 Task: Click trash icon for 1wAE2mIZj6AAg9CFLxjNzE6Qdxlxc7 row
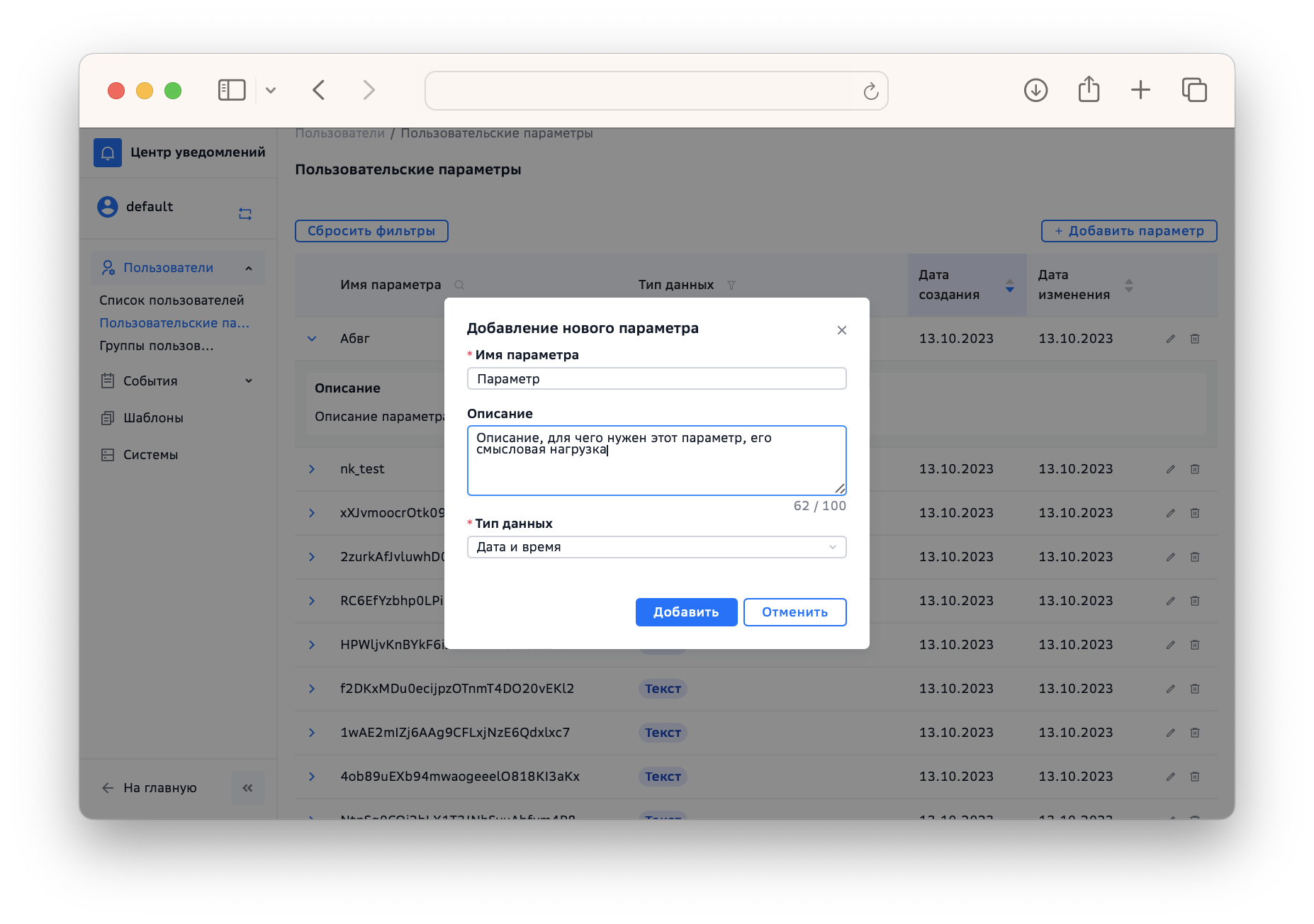(x=1195, y=733)
